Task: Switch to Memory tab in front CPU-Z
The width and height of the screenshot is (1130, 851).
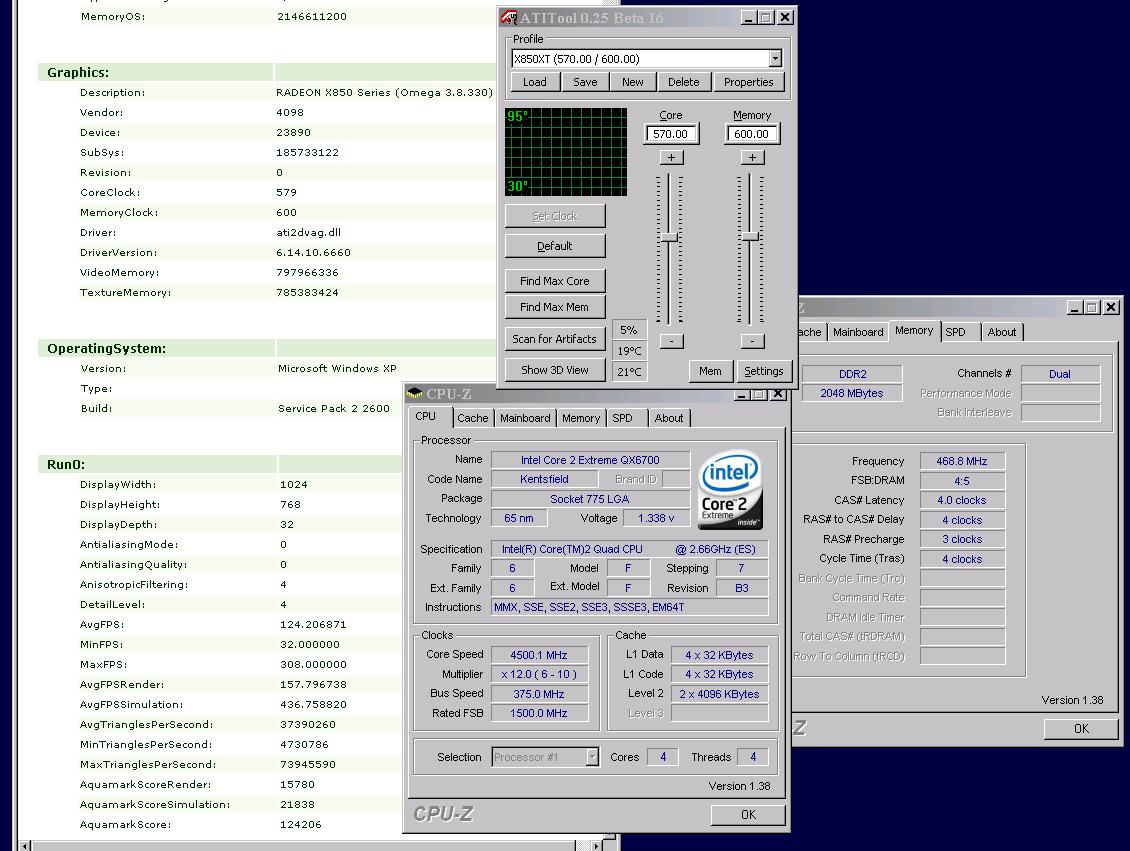Action: [581, 418]
